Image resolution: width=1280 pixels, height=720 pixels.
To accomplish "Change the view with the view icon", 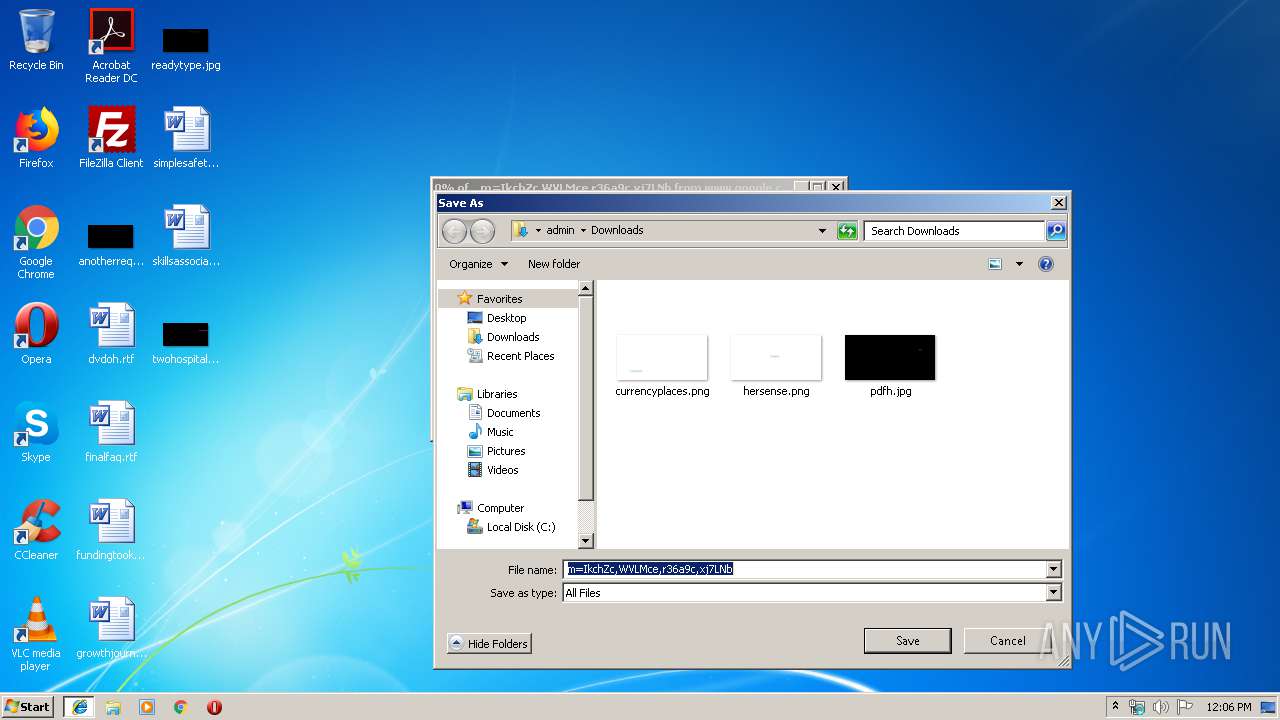I will point(995,264).
